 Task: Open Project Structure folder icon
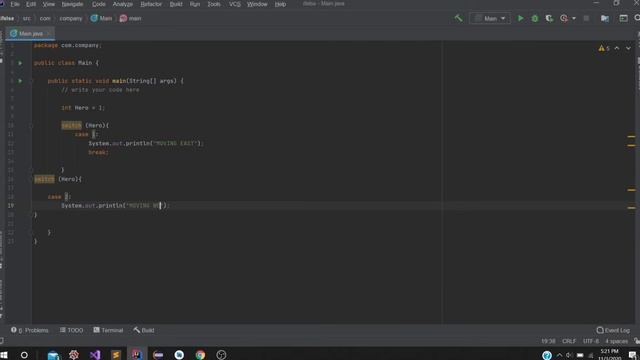click(x=605, y=18)
